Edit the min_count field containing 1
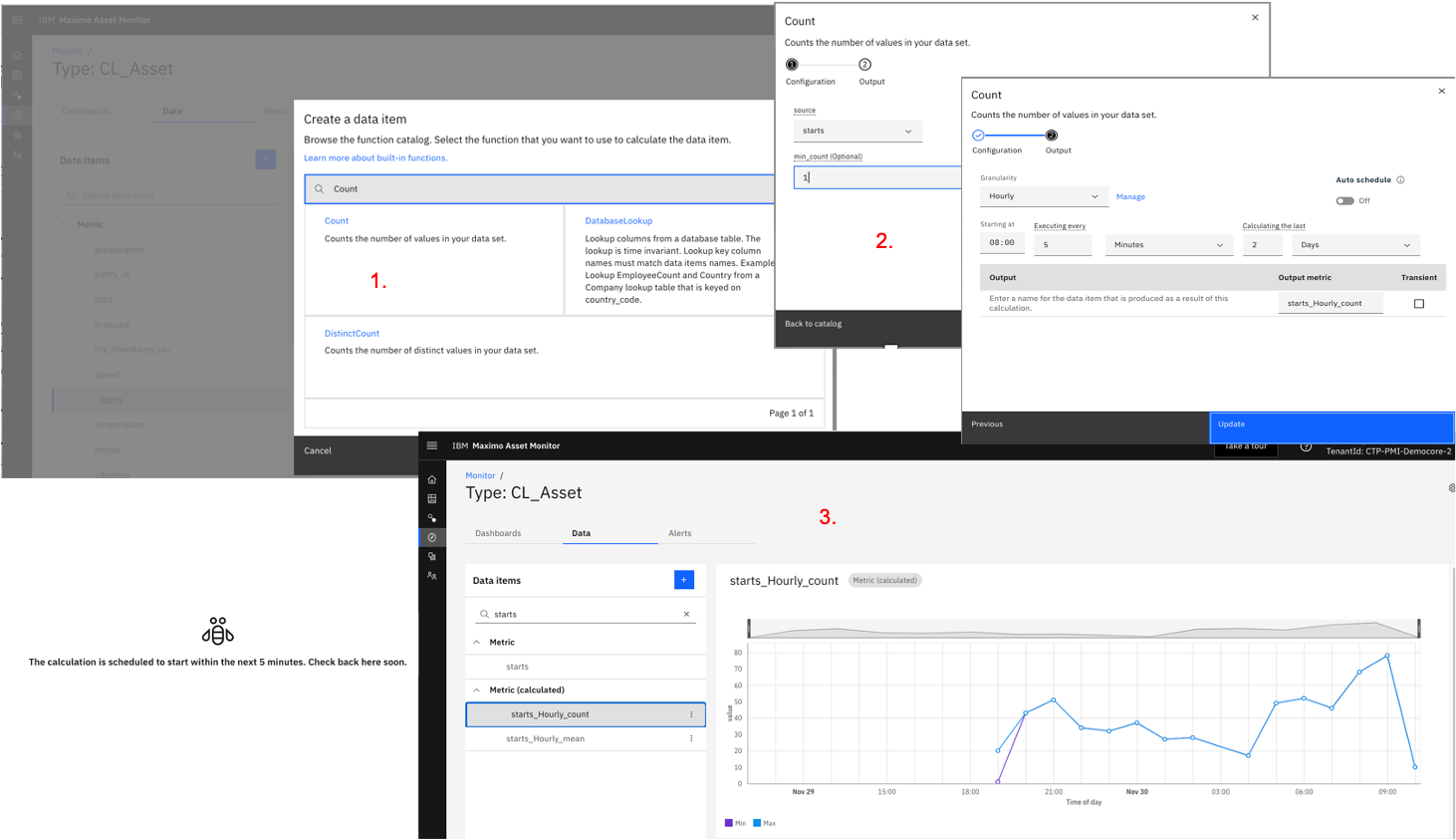Viewport: 1456px width, 840px height. point(876,176)
